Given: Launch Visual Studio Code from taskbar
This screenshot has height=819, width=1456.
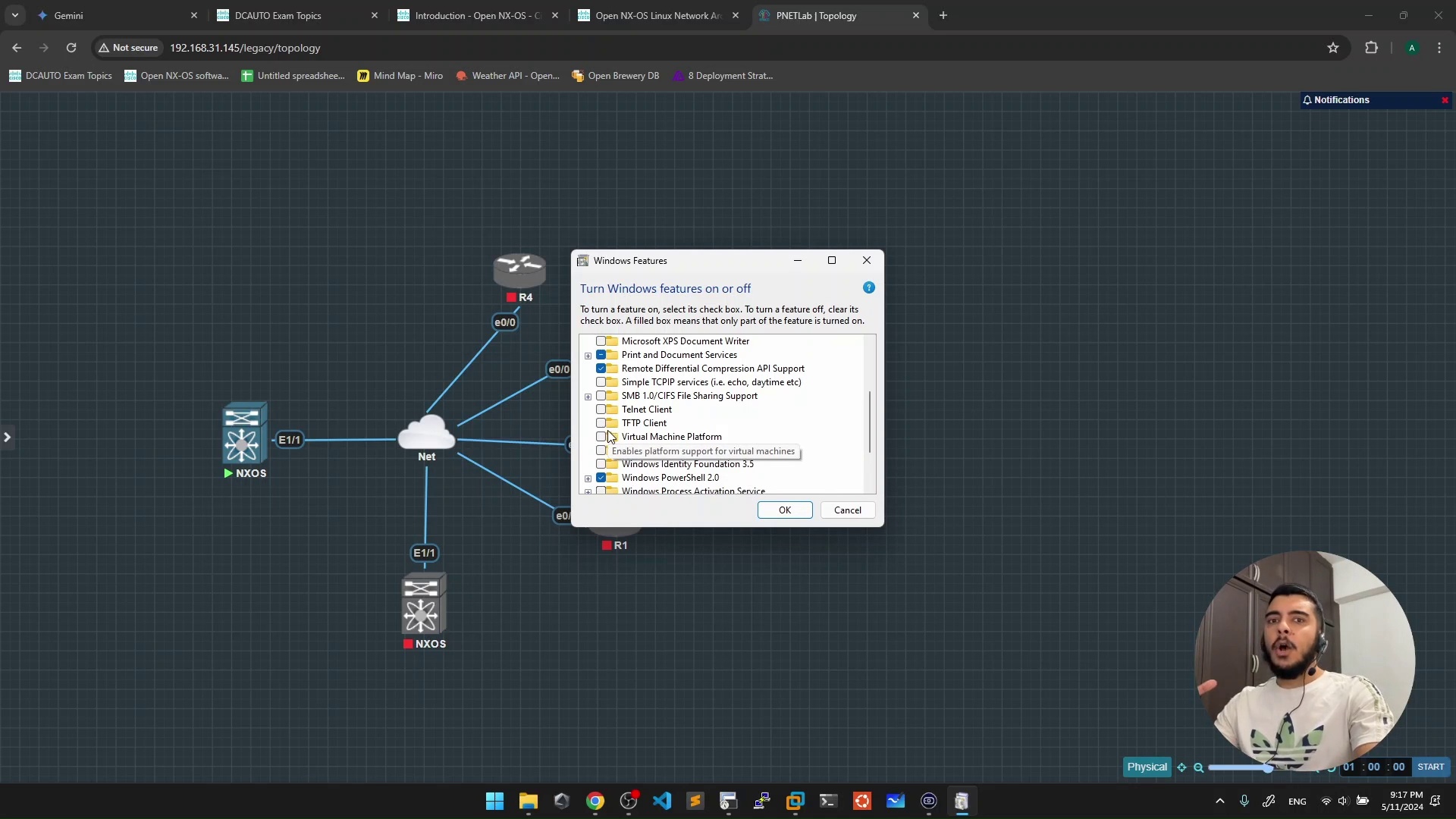Looking at the screenshot, I should point(662,802).
